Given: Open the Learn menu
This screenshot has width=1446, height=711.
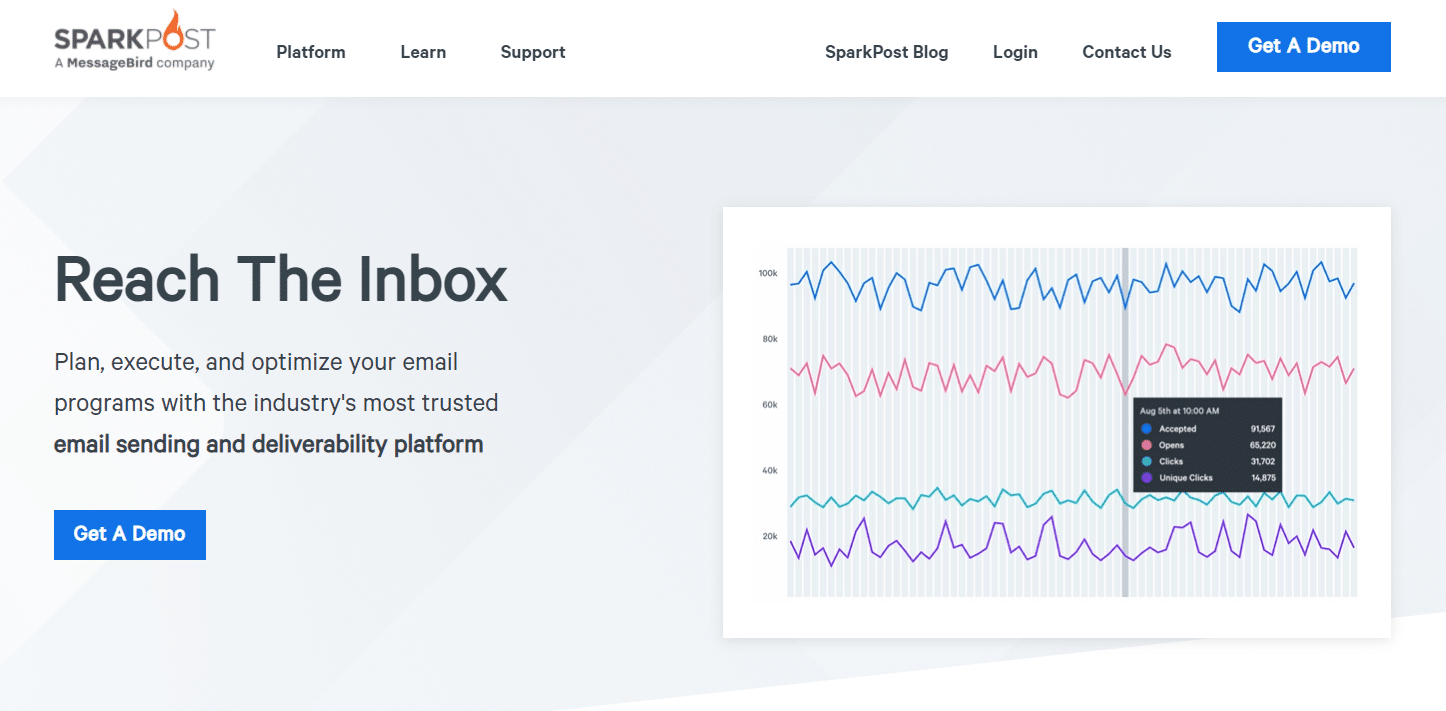Looking at the screenshot, I should [x=423, y=52].
